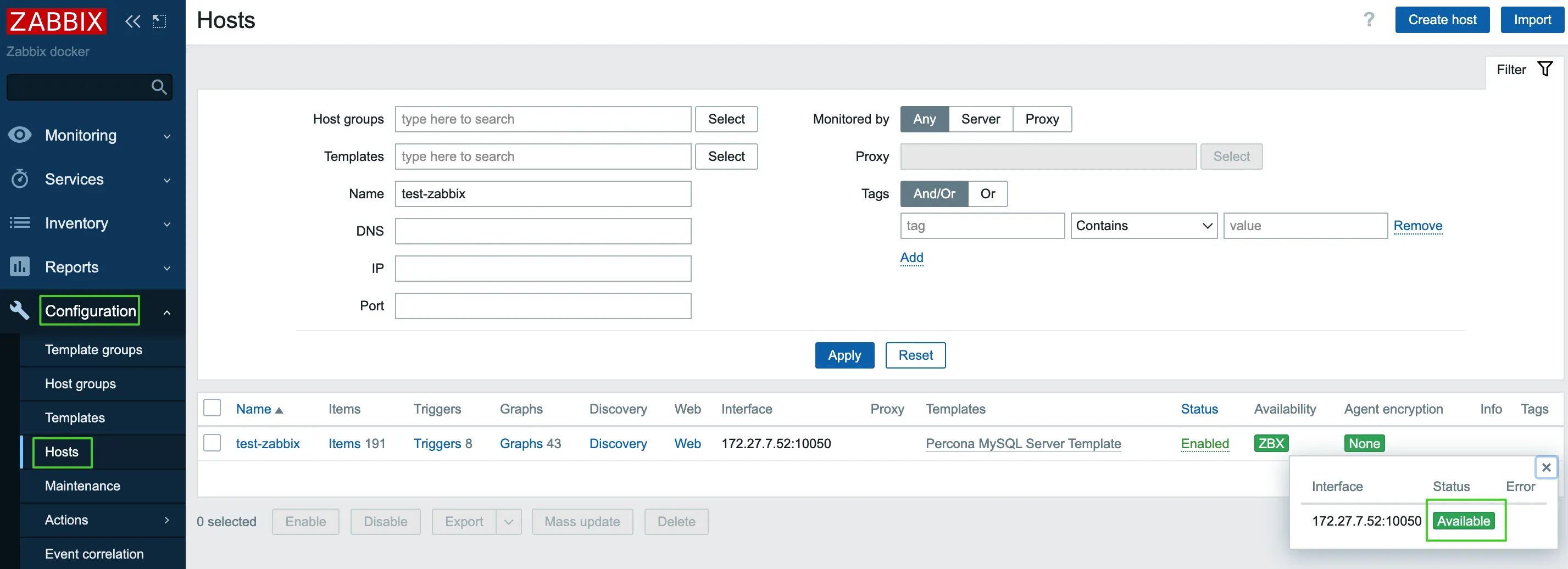Click the Inventory list icon
The height and width of the screenshot is (569, 1568).
pyautogui.click(x=19, y=223)
